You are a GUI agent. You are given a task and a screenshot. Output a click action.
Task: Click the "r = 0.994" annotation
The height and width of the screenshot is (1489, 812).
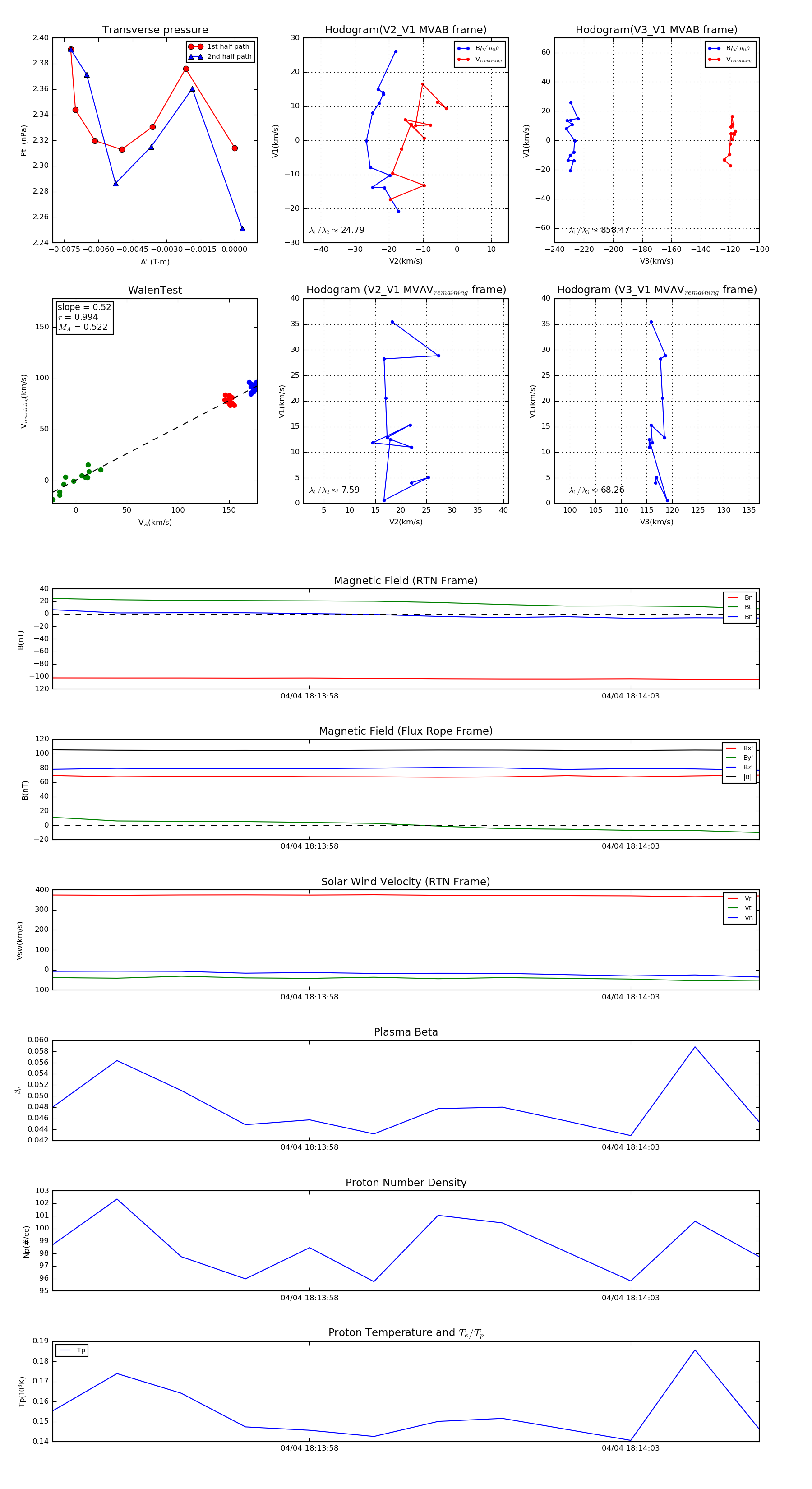click(x=78, y=317)
